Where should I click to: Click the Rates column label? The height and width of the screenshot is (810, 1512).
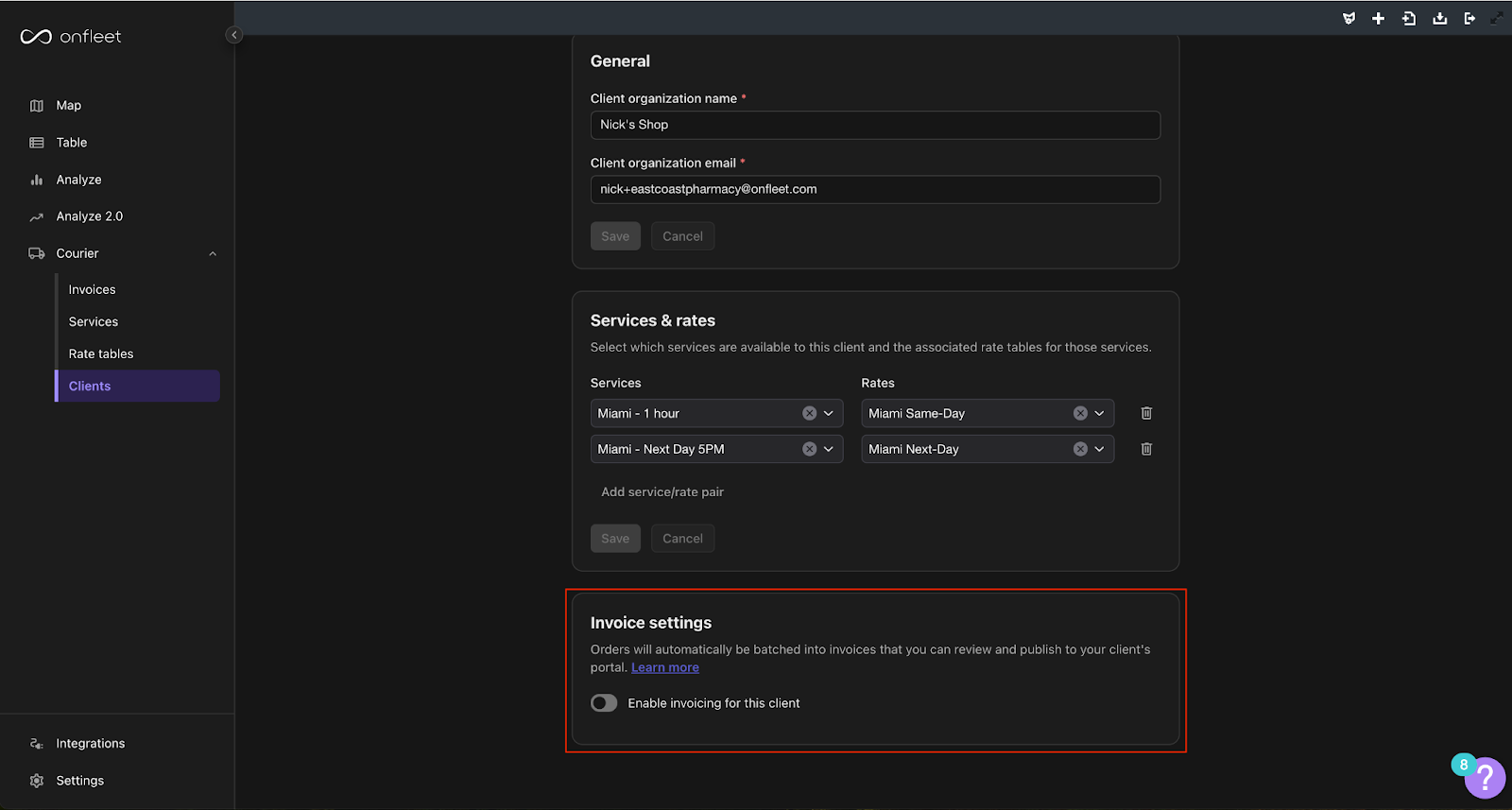click(878, 383)
